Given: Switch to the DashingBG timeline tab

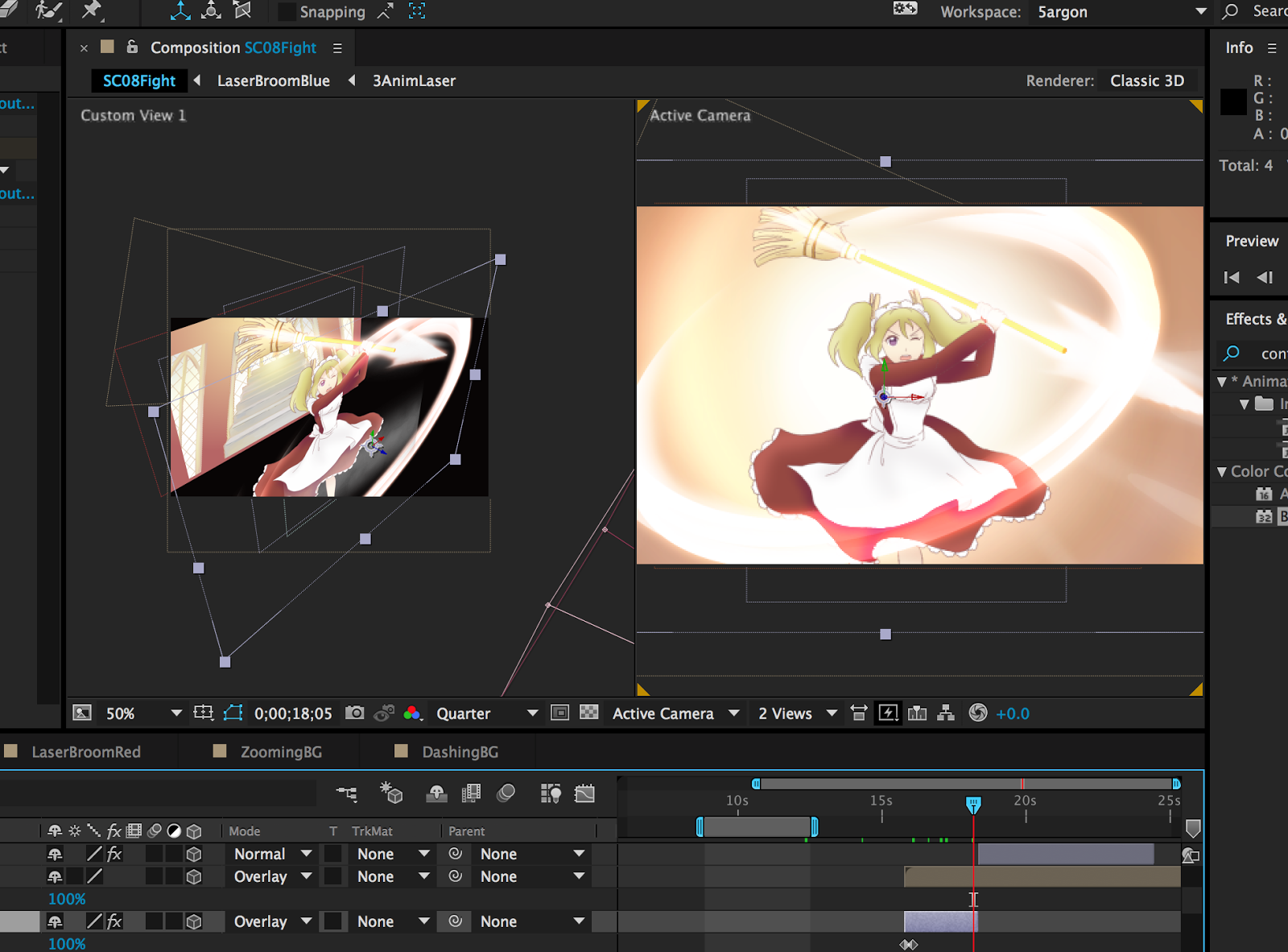Looking at the screenshot, I should 460,751.
